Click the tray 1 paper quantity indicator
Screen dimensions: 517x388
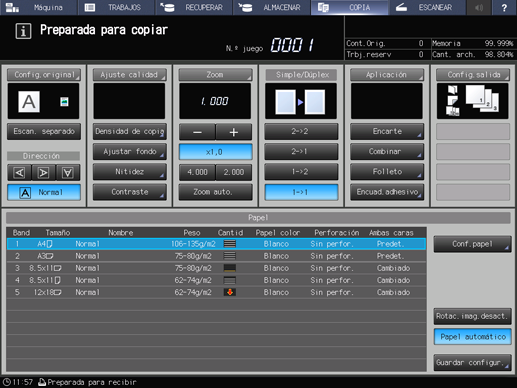click(230, 244)
